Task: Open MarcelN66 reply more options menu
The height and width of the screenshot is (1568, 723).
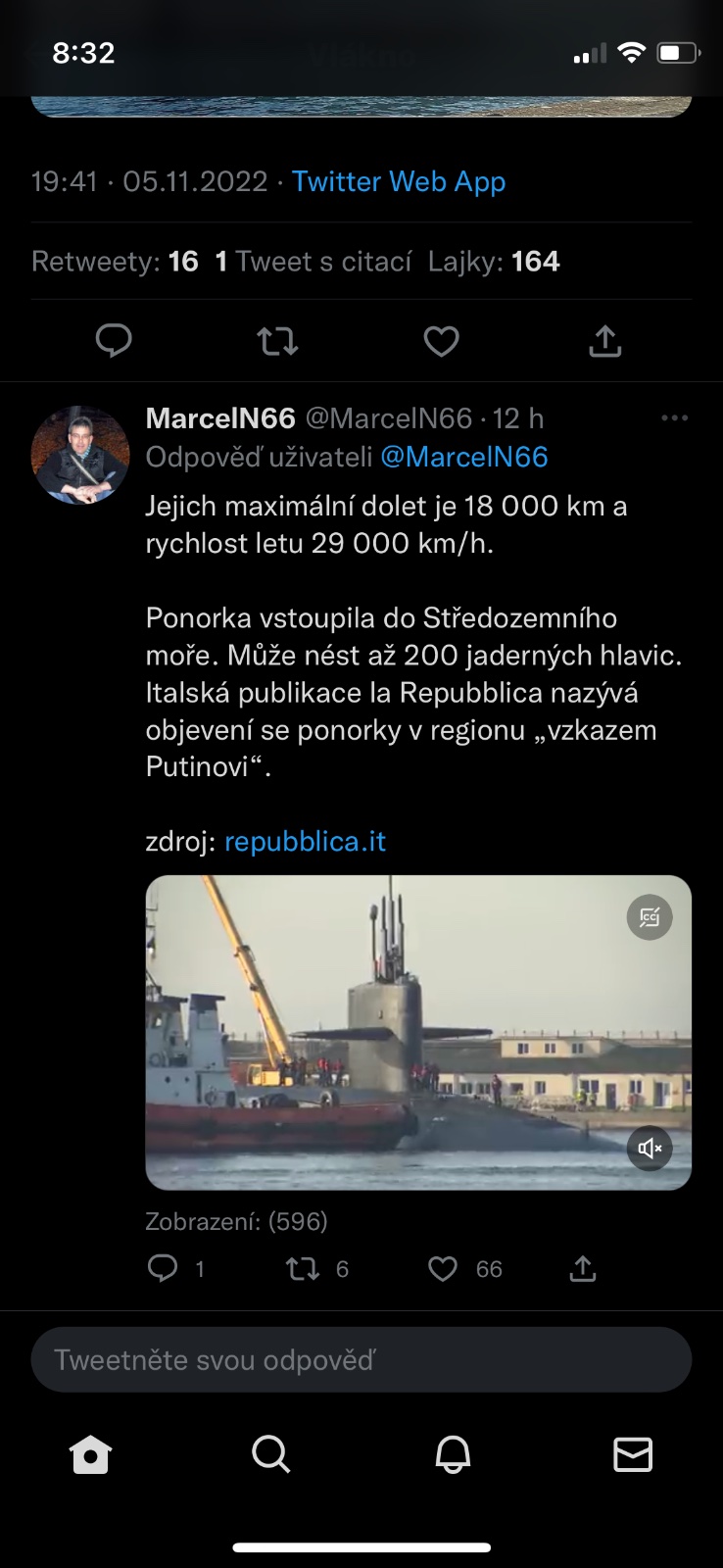Action: [x=674, y=418]
